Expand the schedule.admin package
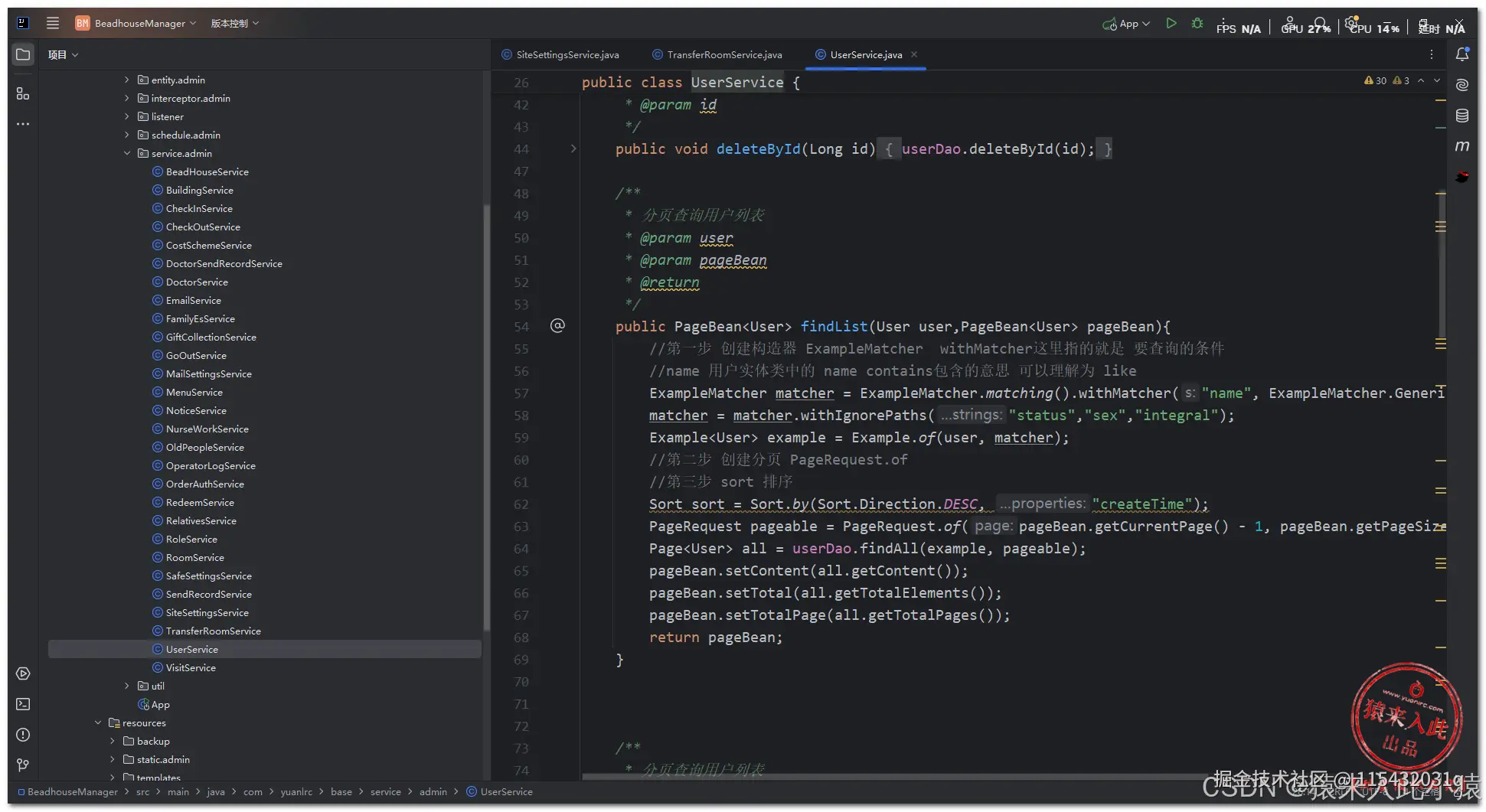1486x812 pixels. (x=127, y=135)
